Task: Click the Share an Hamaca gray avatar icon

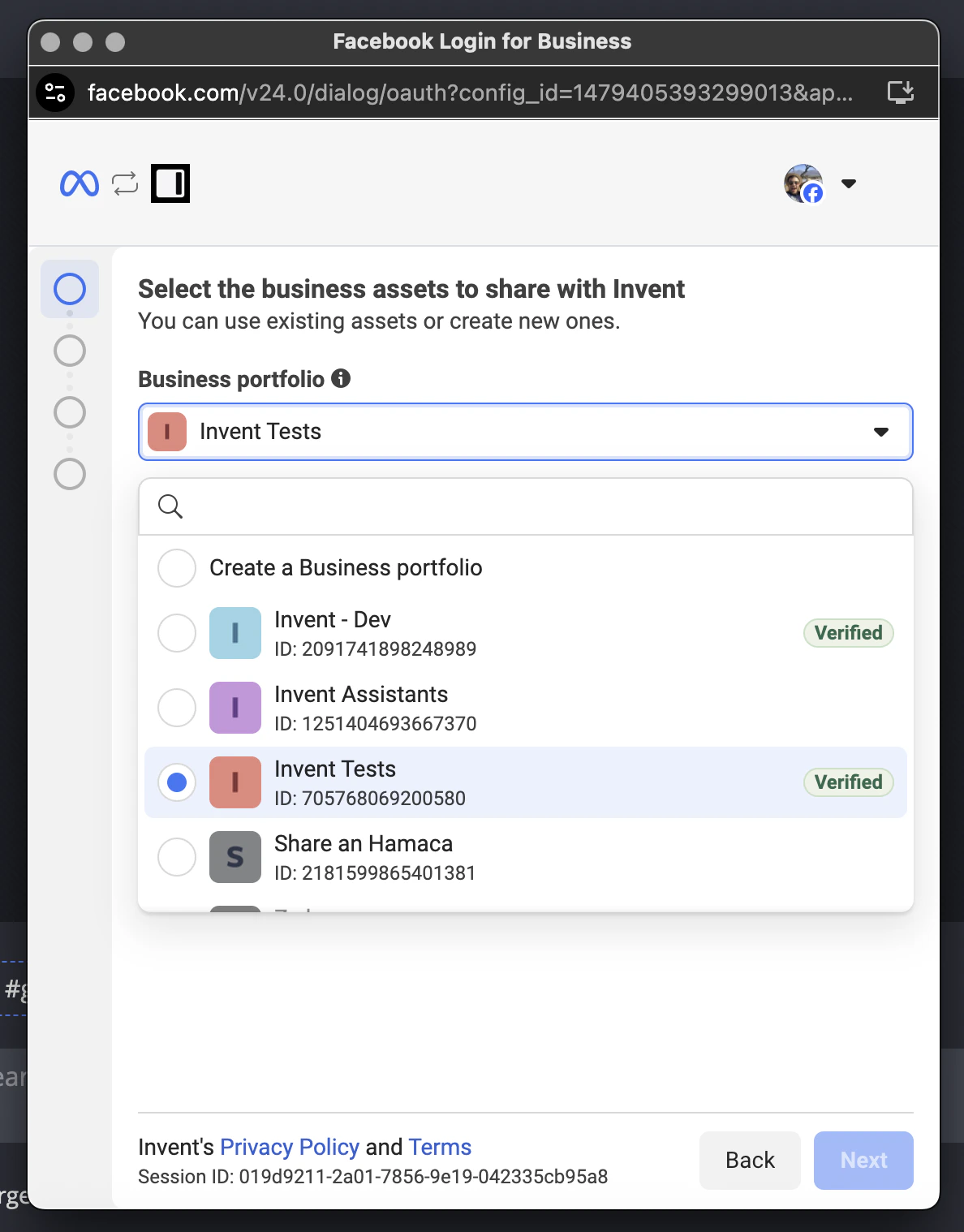Action: [x=235, y=857]
